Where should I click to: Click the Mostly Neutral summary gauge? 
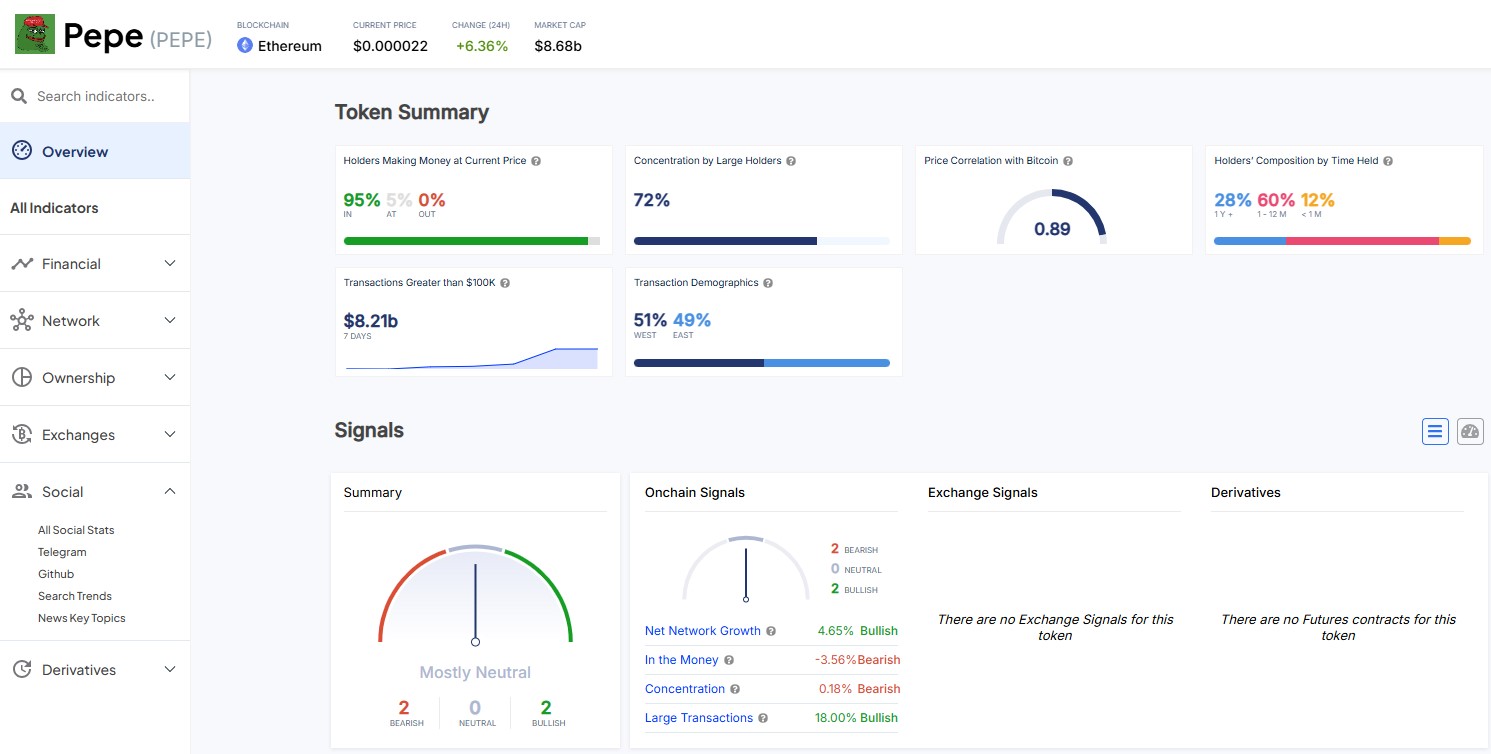pos(475,594)
